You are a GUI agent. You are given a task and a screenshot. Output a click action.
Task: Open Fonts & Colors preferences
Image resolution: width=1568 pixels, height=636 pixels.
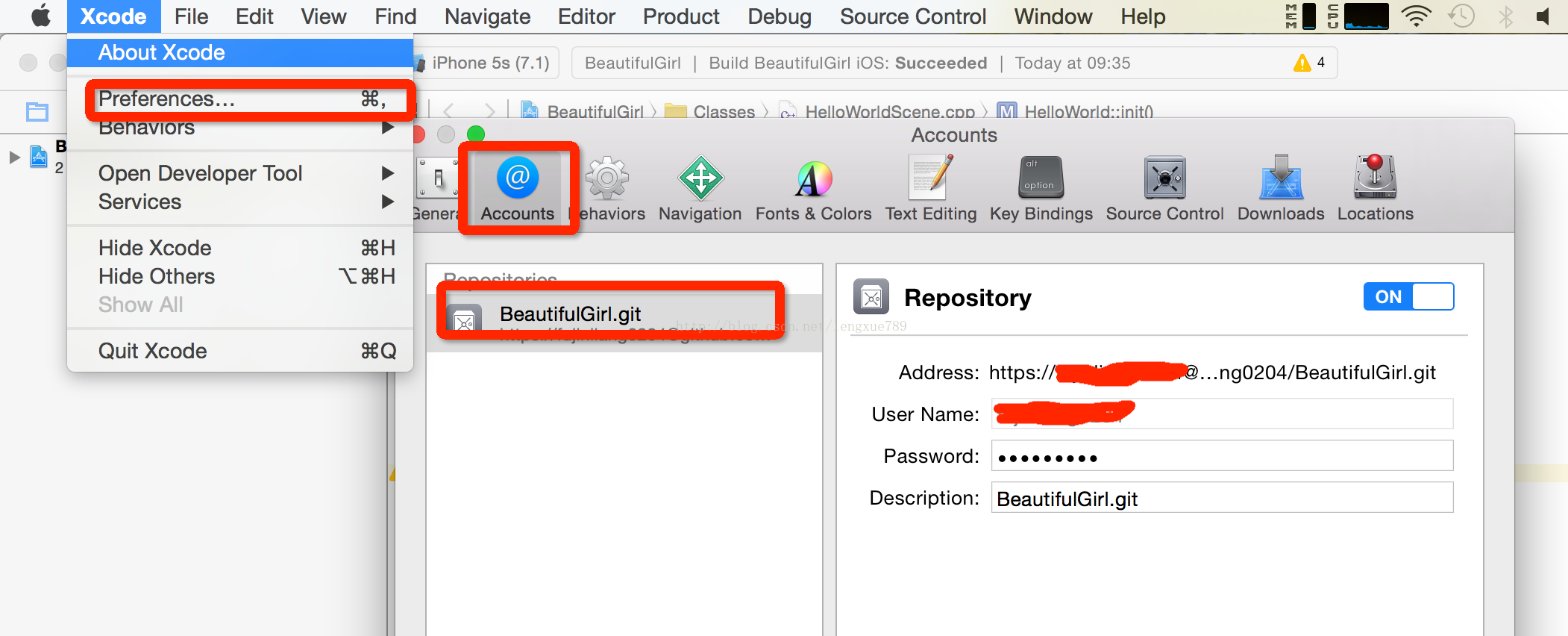[x=813, y=188]
